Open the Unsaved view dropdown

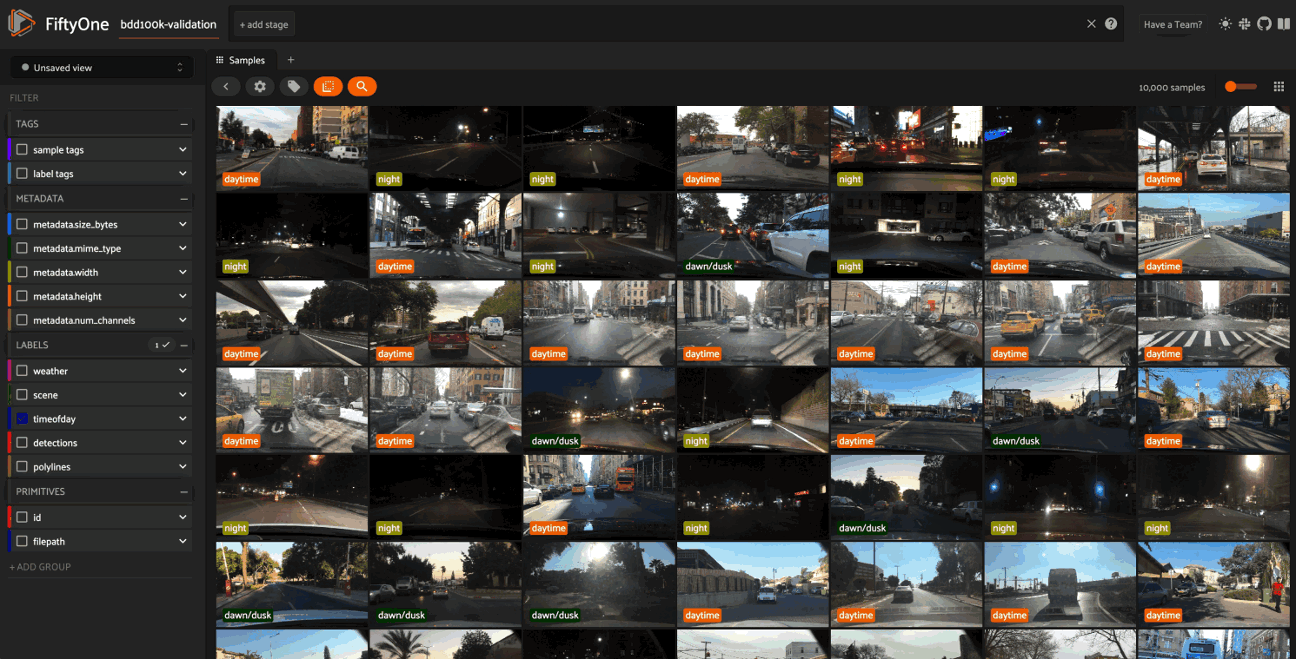tap(102, 68)
